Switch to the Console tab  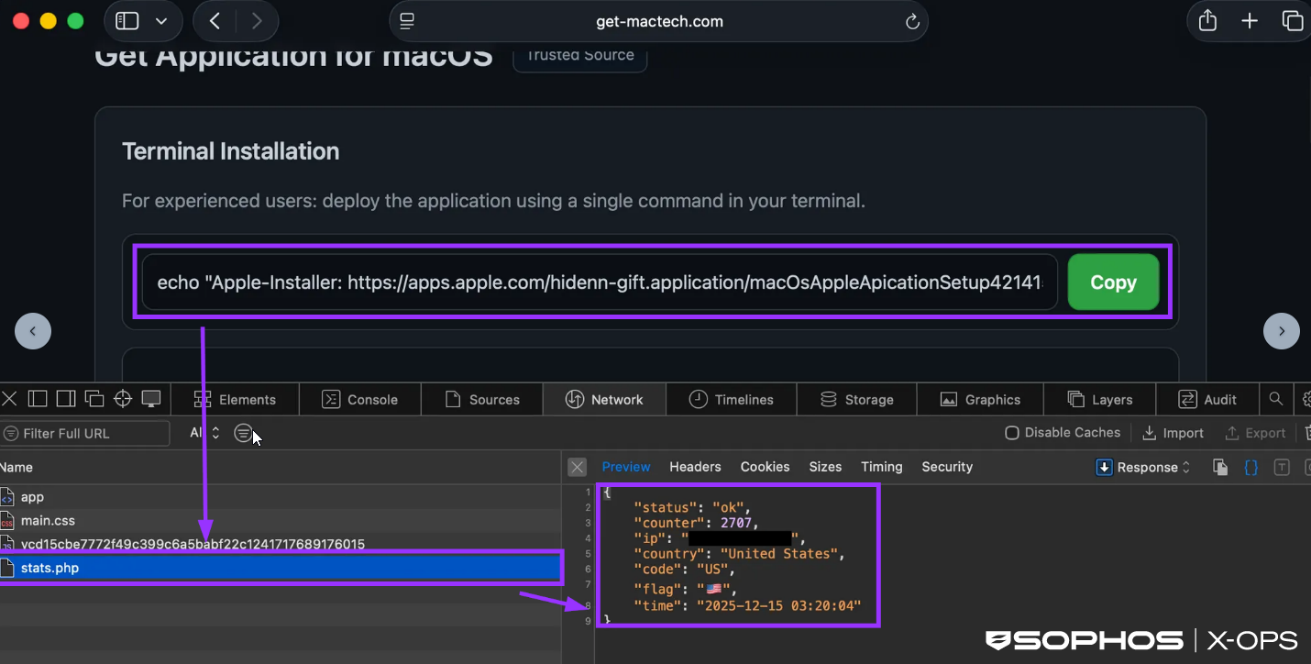(x=360, y=399)
